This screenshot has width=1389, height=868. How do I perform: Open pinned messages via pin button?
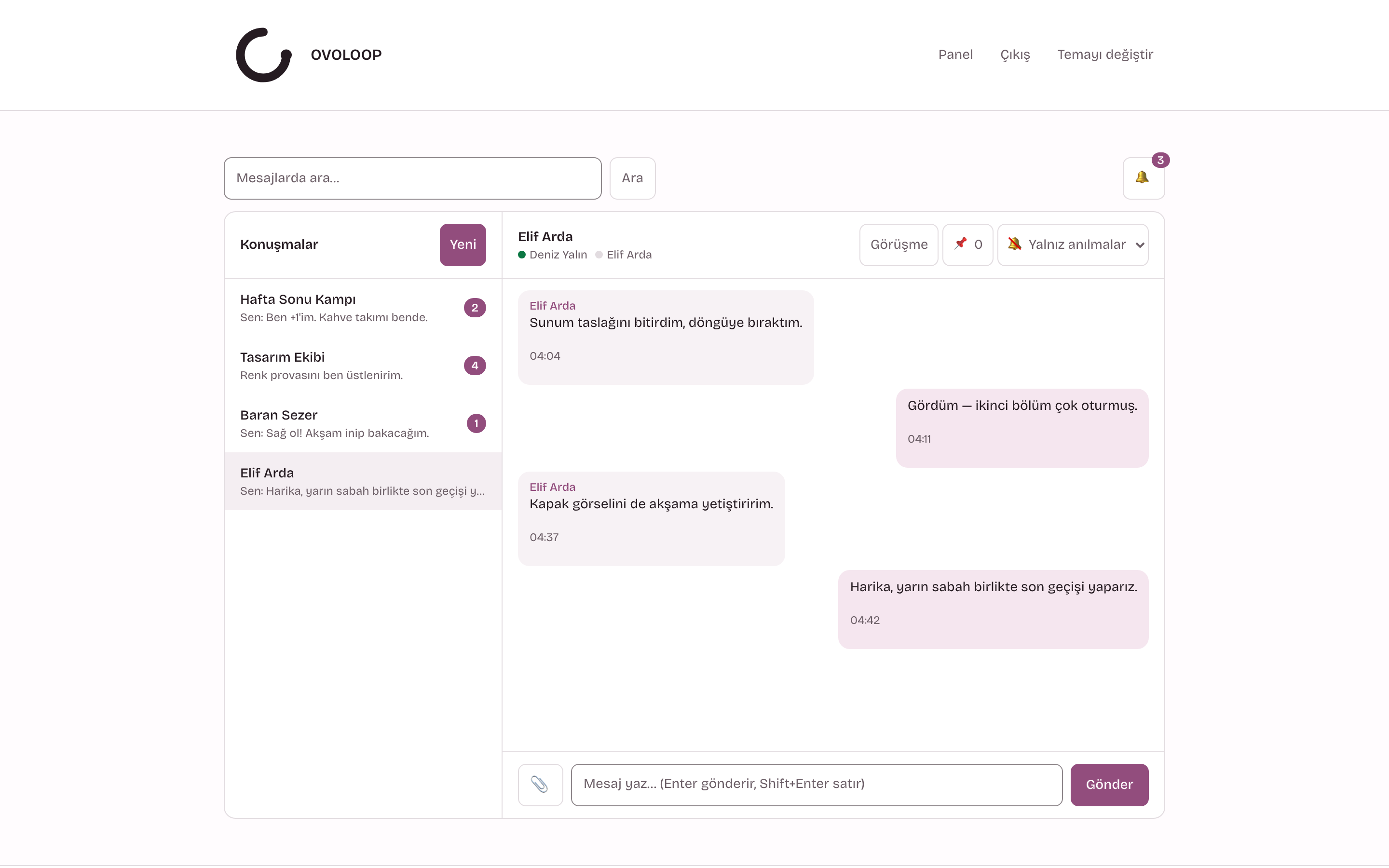tap(967, 244)
